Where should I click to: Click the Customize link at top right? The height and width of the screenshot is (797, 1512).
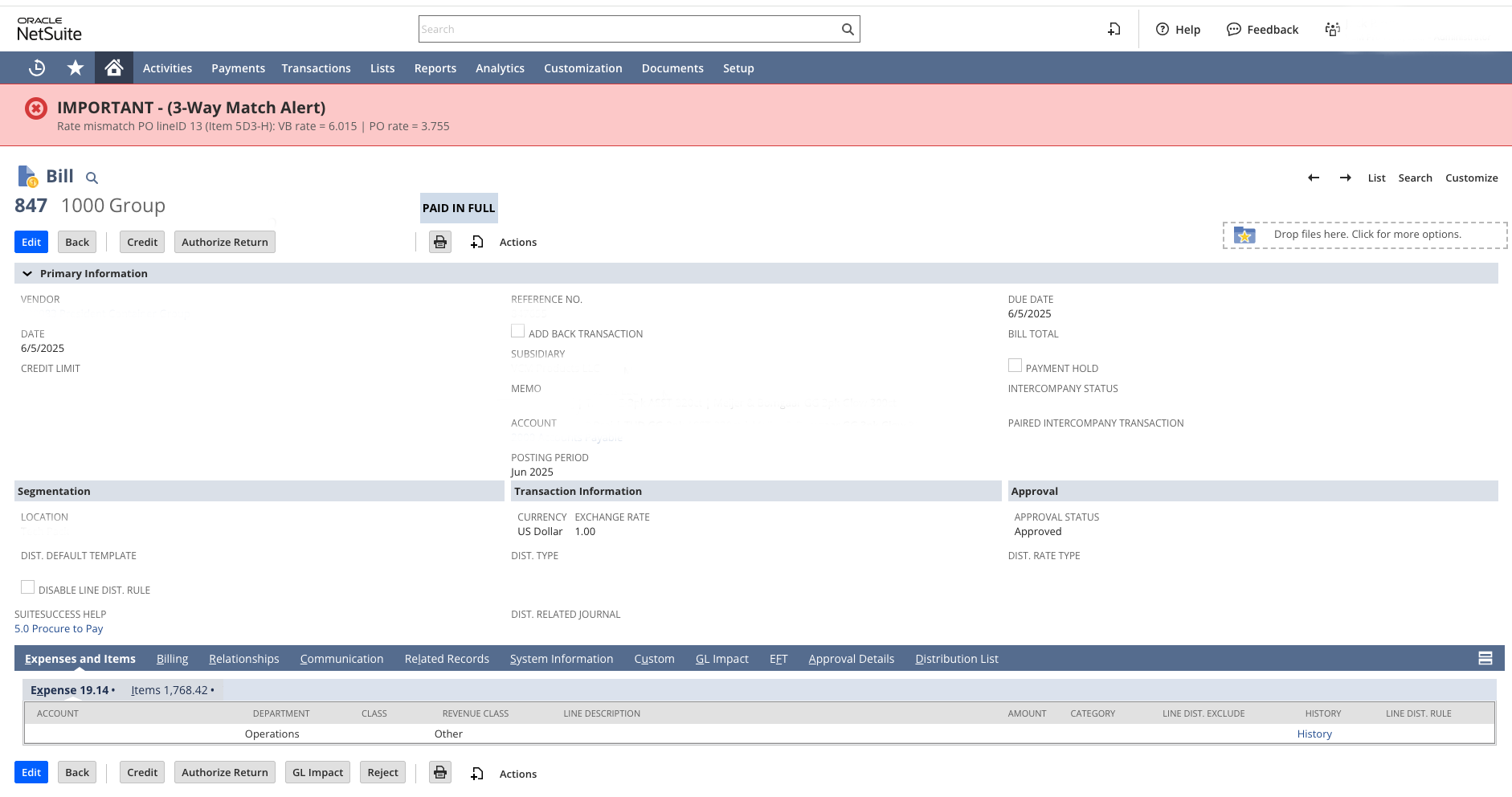tap(1471, 178)
